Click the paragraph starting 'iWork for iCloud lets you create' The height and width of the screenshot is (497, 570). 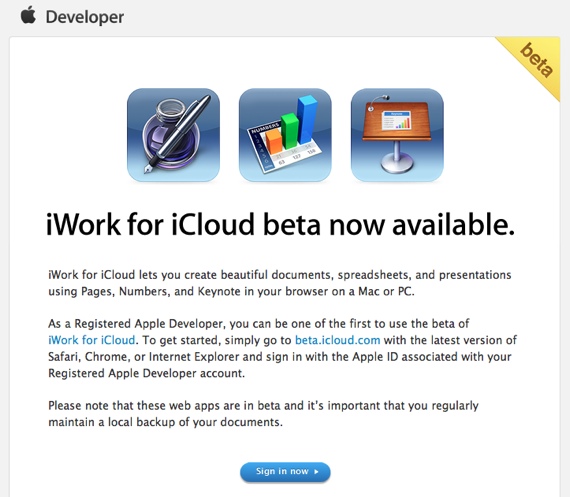[x=280, y=283]
